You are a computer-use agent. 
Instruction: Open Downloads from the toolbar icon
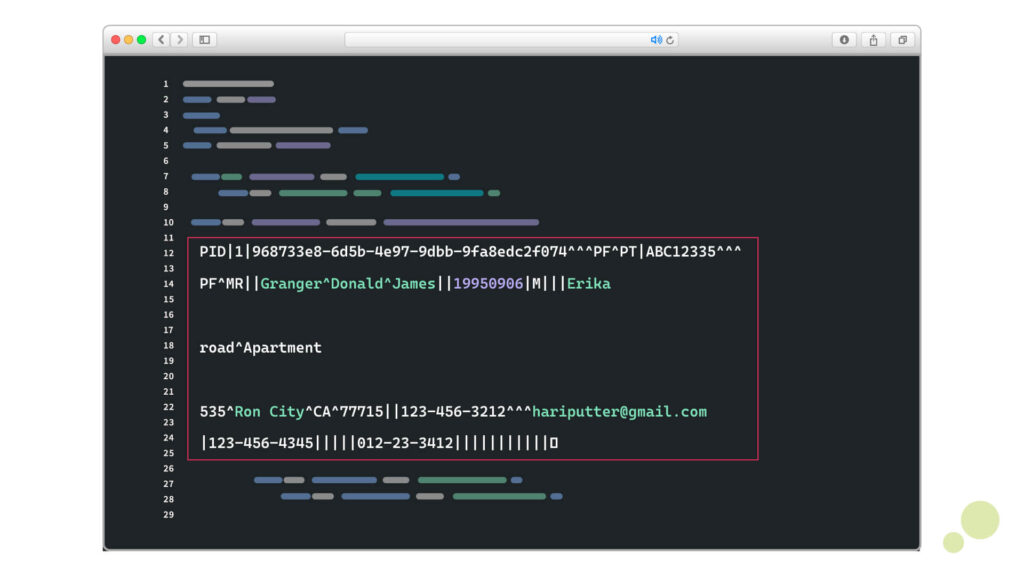click(845, 40)
